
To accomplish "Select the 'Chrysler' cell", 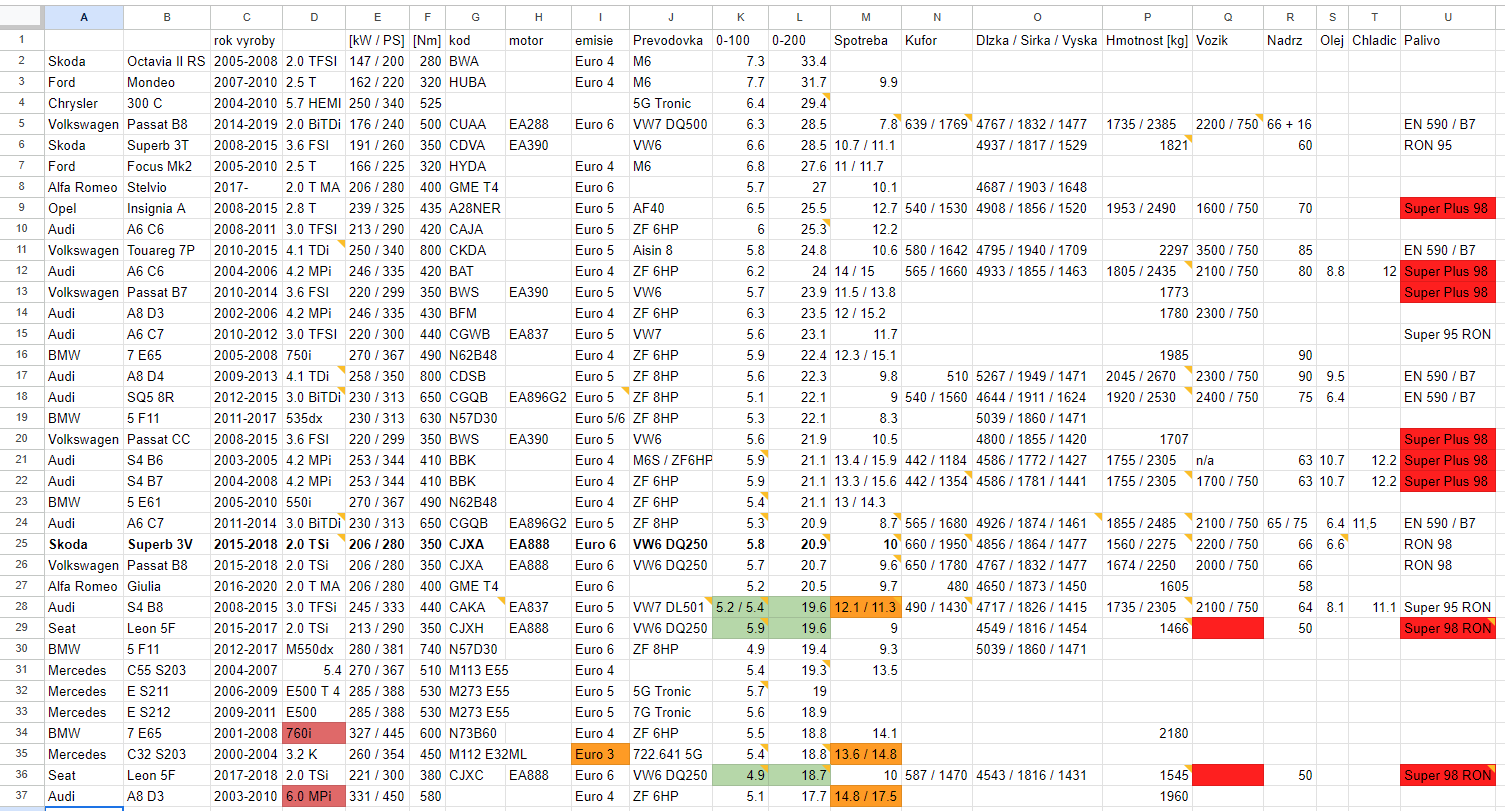I will 84,103.
